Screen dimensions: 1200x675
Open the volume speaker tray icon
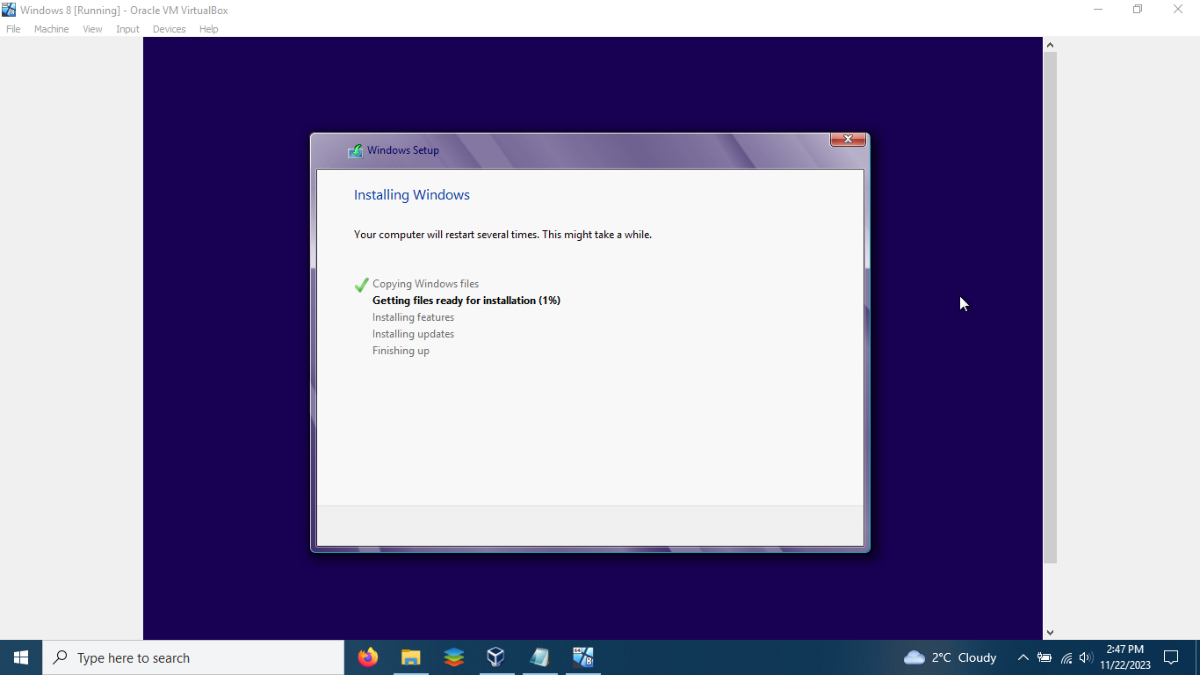[x=1086, y=657]
